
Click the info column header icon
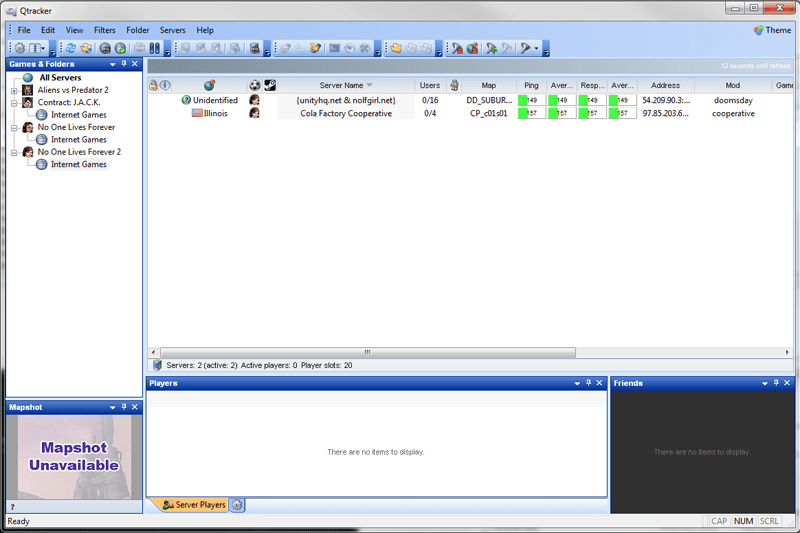tap(165, 85)
